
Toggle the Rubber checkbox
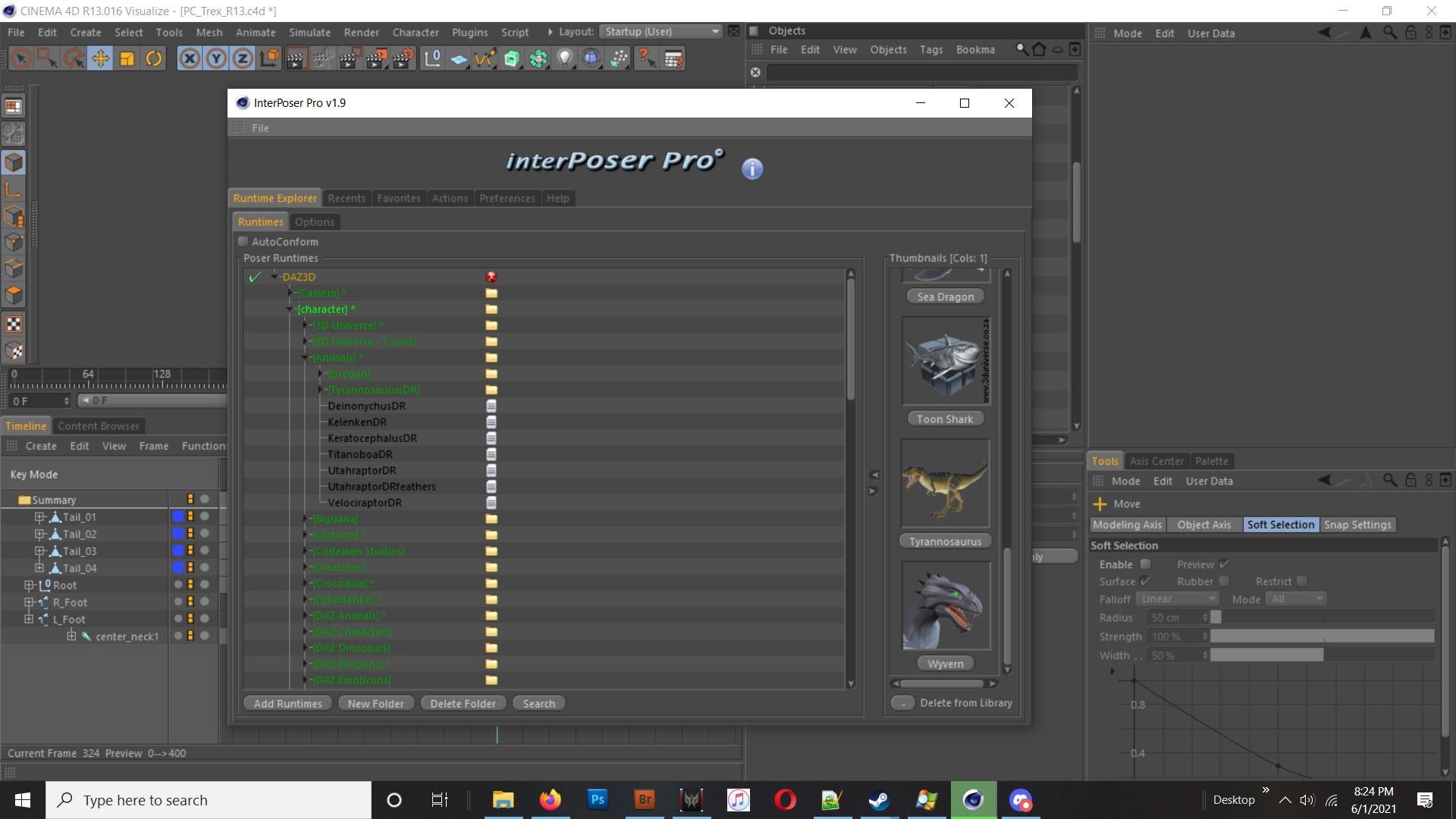click(1223, 581)
